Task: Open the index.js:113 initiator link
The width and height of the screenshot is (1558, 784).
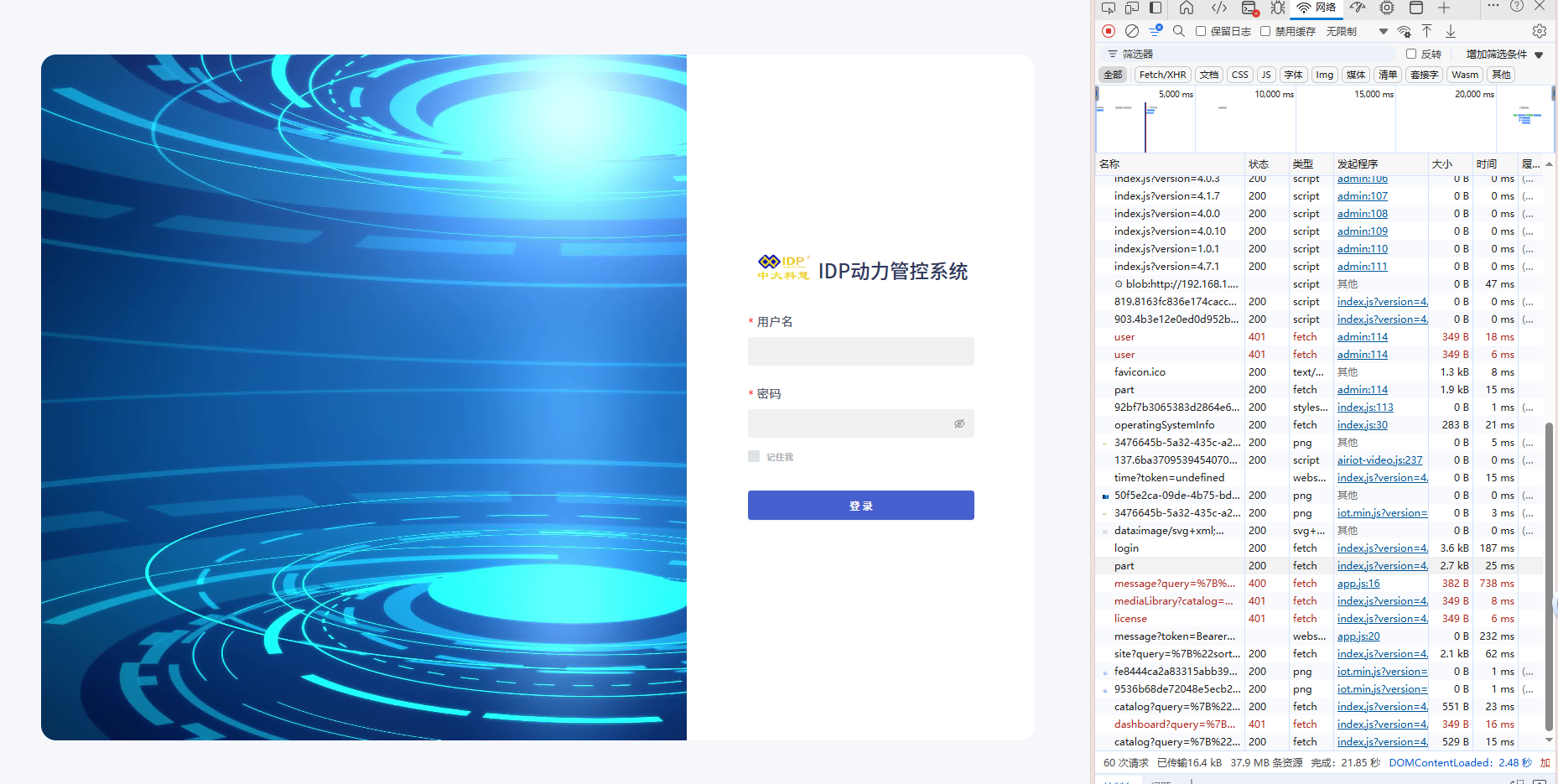Action: (1365, 408)
